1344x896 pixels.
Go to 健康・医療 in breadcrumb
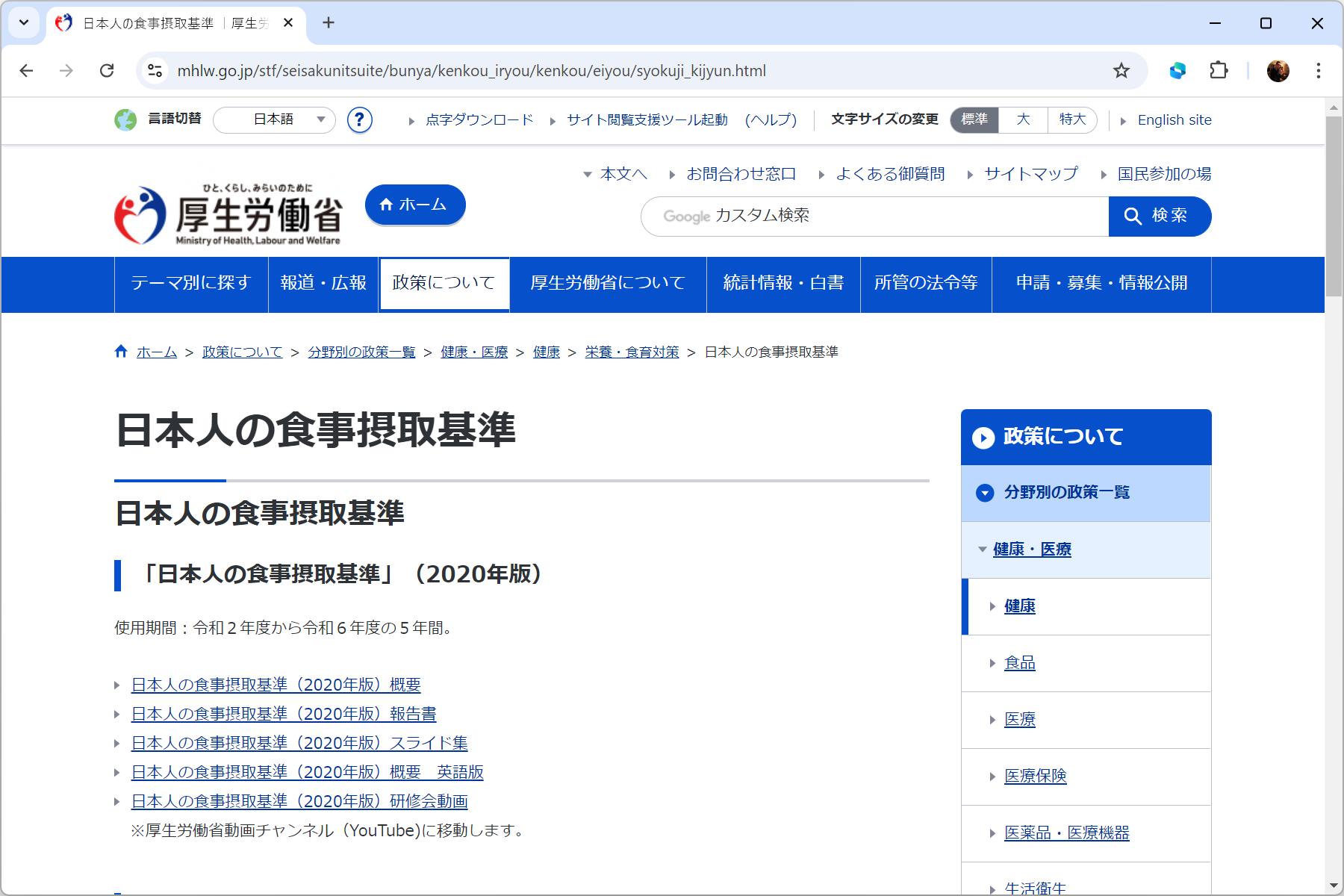pyautogui.click(x=474, y=352)
